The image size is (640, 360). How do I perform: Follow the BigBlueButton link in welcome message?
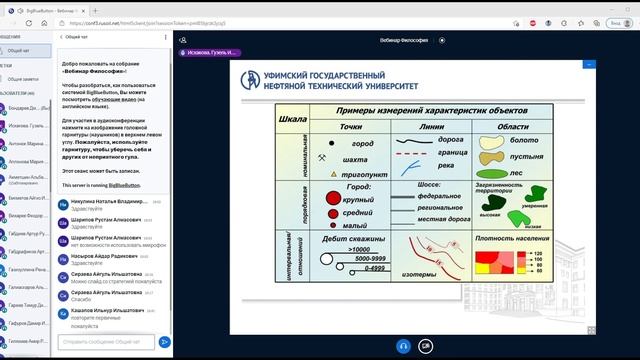click(x=124, y=185)
